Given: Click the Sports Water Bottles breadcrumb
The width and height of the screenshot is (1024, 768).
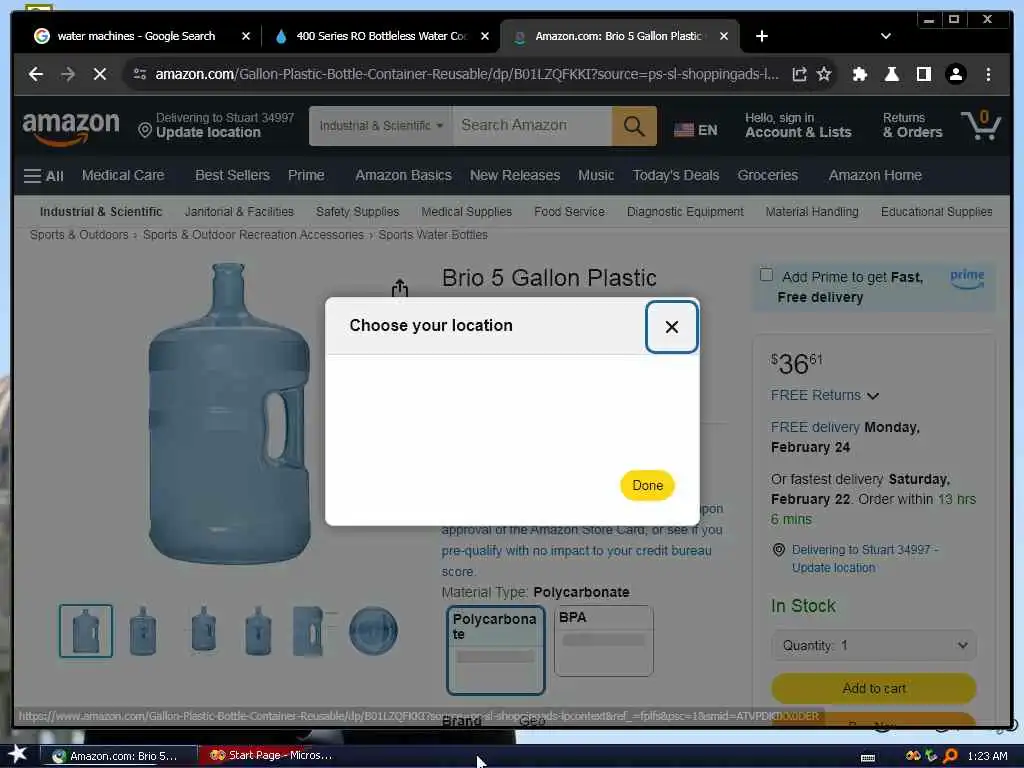Looking at the screenshot, I should click(433, 234).
